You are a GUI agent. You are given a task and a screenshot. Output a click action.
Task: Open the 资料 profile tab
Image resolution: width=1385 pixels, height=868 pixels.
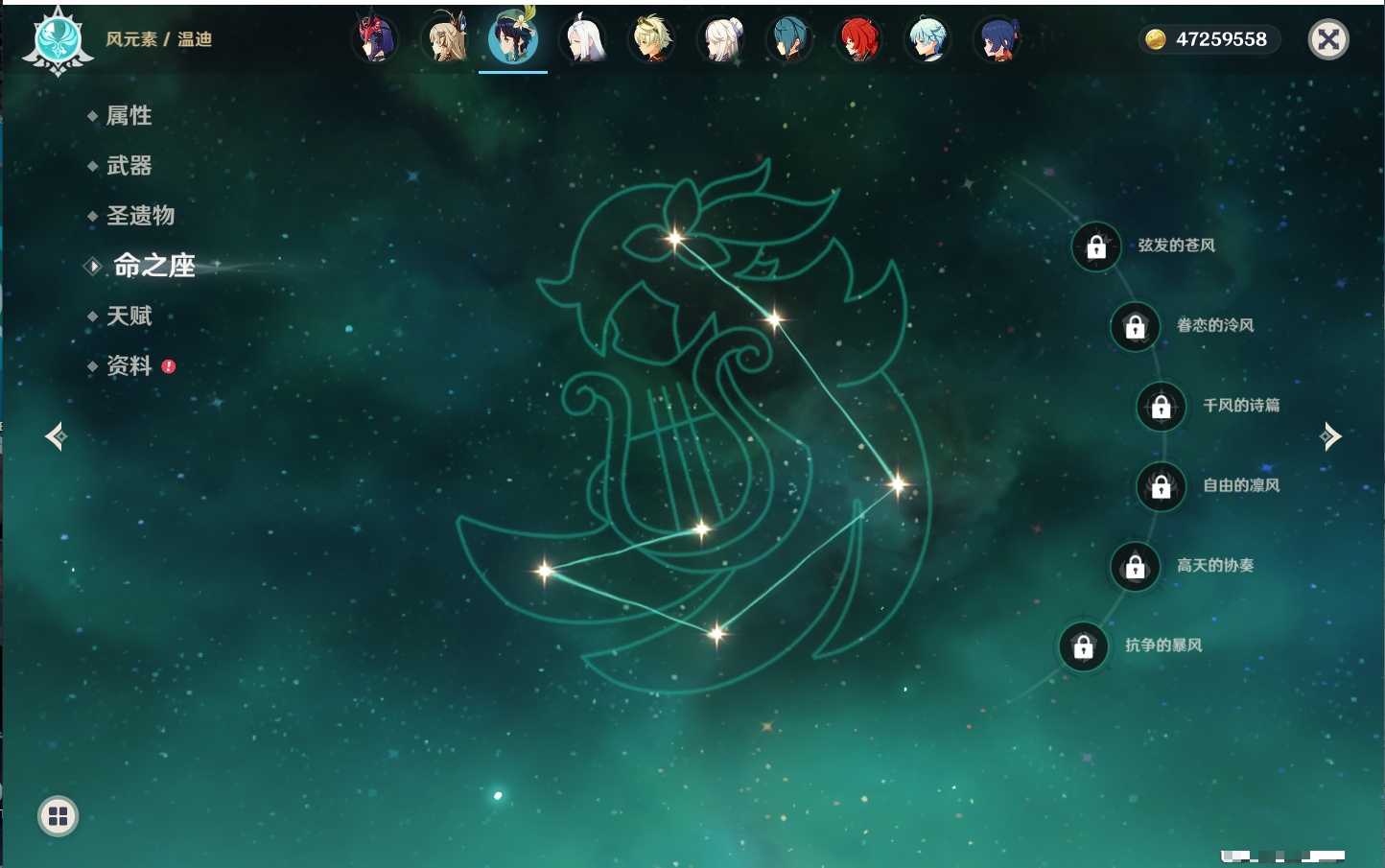point(129,365)
